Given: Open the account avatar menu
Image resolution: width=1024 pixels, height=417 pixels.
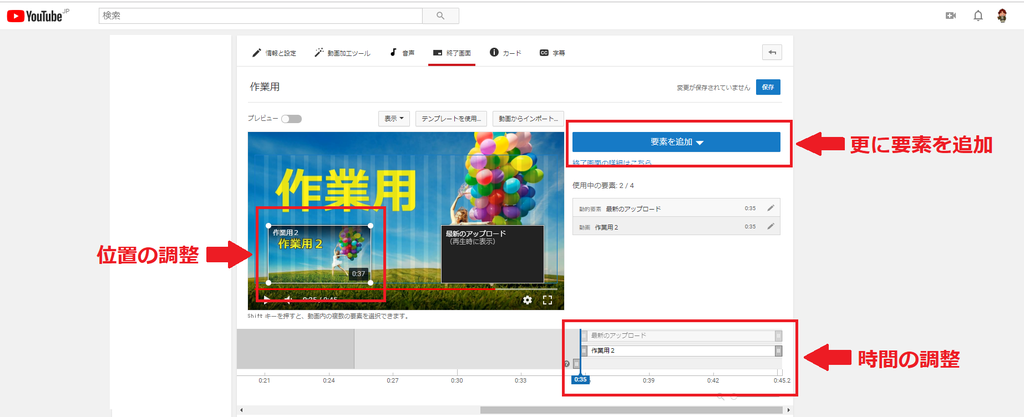Looking at the screenshot, I should click(x=1002, y=16).
